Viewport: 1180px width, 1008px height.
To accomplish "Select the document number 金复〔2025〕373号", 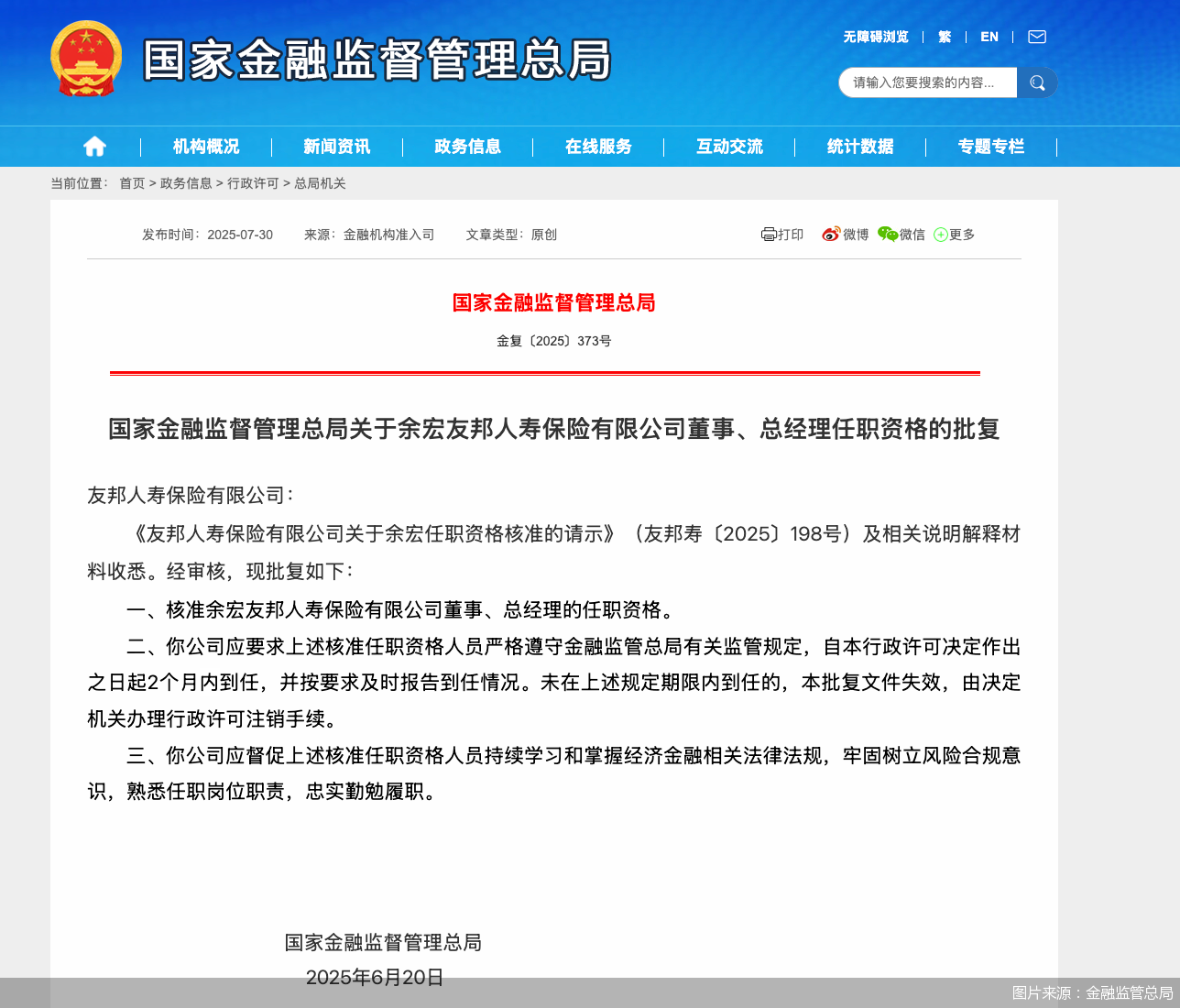I will (554, 341).
